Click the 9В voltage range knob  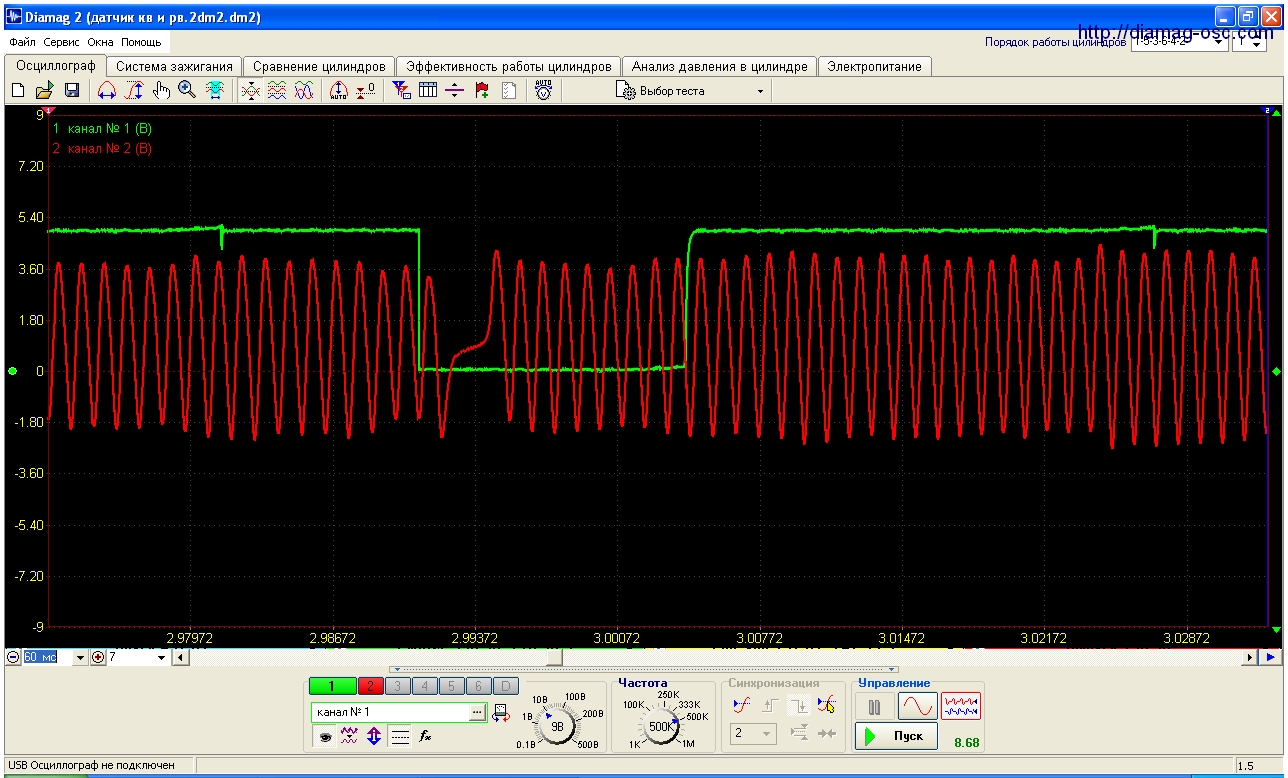click(558, 726)
